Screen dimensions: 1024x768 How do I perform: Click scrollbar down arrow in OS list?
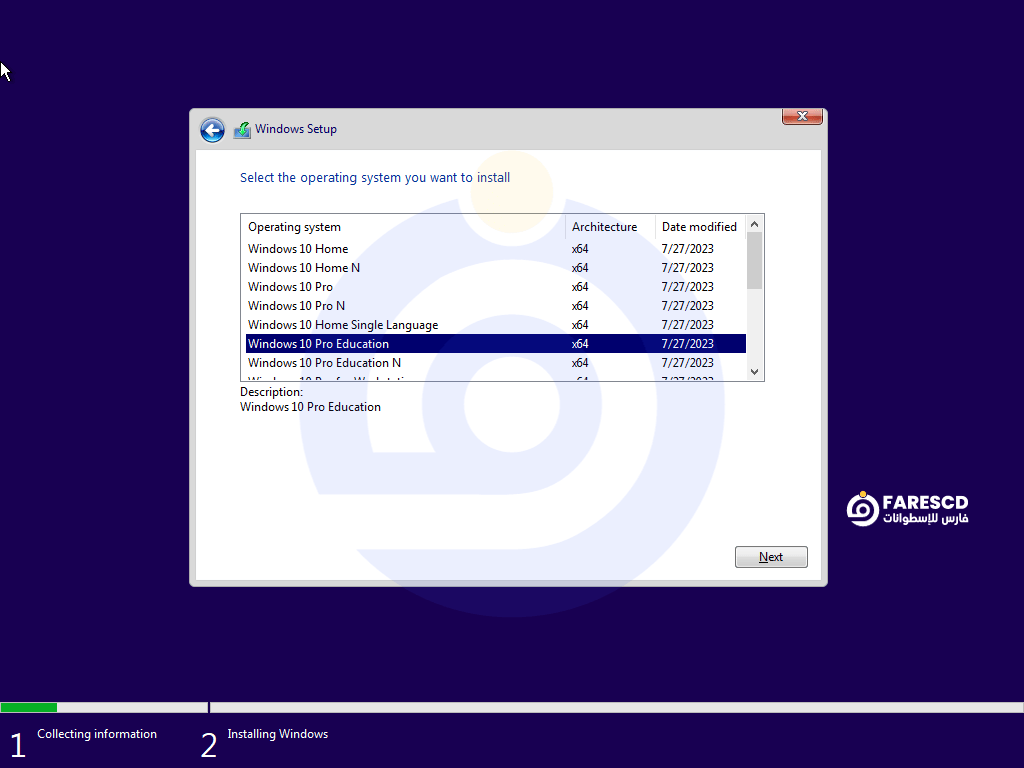point(754,372)
